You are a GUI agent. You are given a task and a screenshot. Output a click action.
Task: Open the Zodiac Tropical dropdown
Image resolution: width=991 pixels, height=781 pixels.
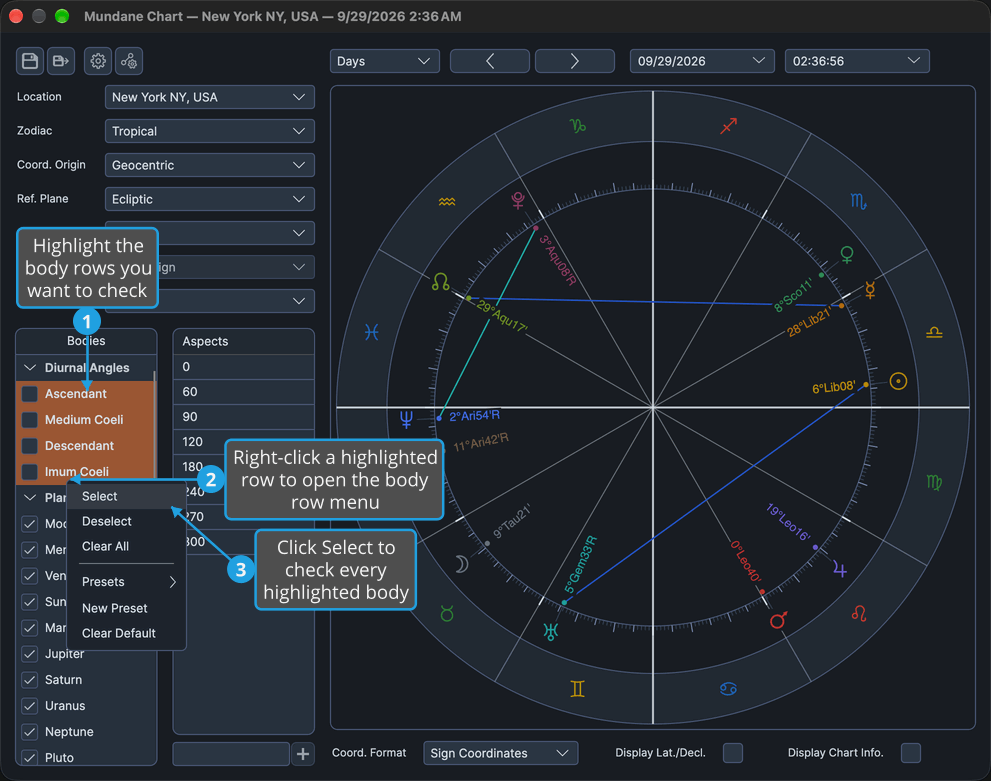tap(210, 131)
